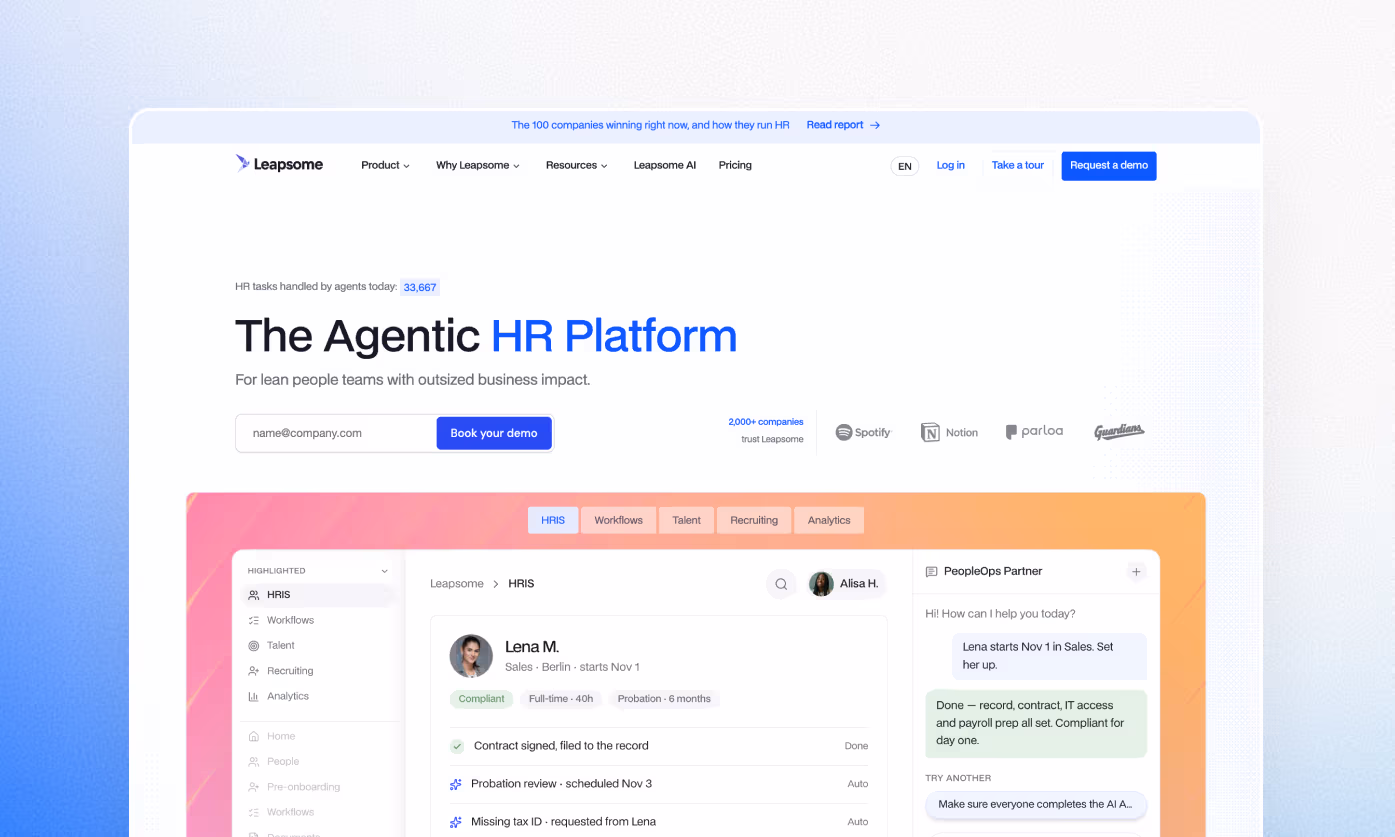Image resolution: width=1395 pixels, height=837 pixels.
Task: Click the Guardians logo
Action: [x=1119, y=432]
